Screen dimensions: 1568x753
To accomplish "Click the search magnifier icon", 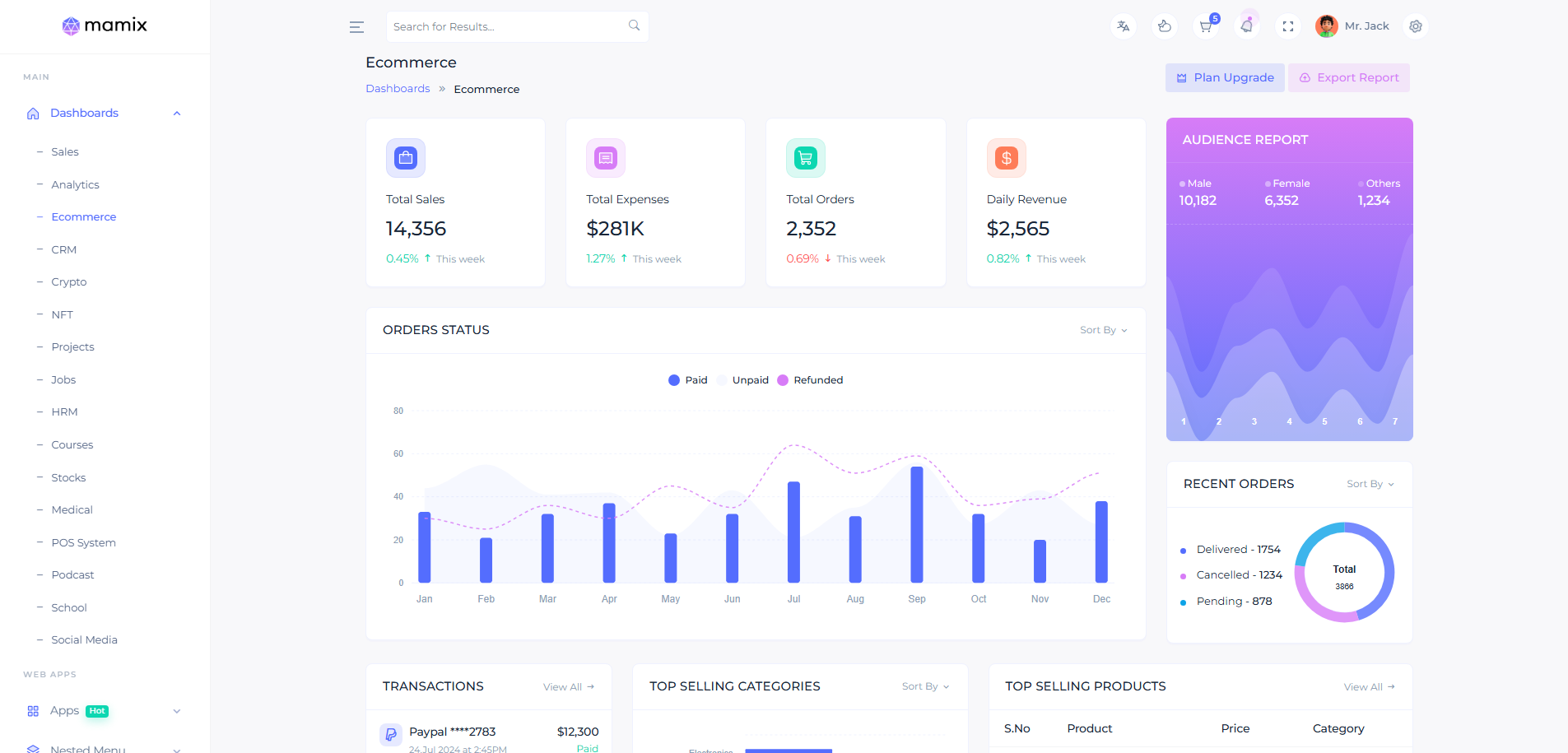I will [634, 26].
